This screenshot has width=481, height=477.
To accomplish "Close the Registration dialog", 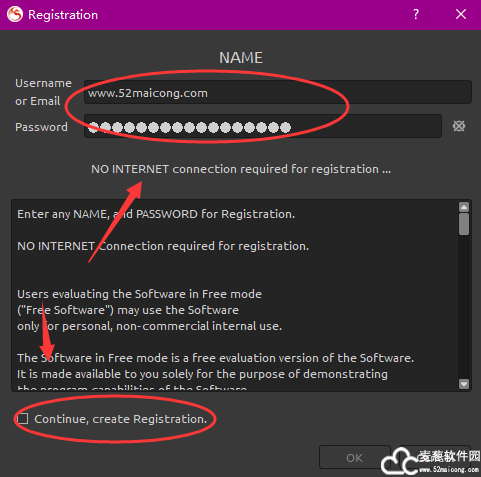I will pos(461,14).
